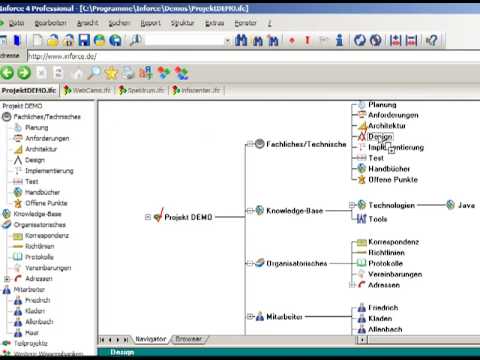The image size is (480, 360).
Task: Click the yellow favorites star icon
Action: pos(111,73)
